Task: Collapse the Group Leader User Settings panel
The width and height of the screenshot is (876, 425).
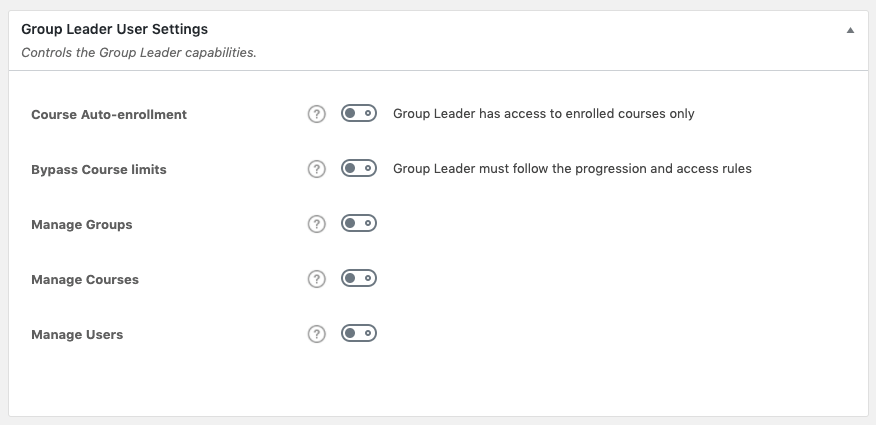Action: point(850,31)
